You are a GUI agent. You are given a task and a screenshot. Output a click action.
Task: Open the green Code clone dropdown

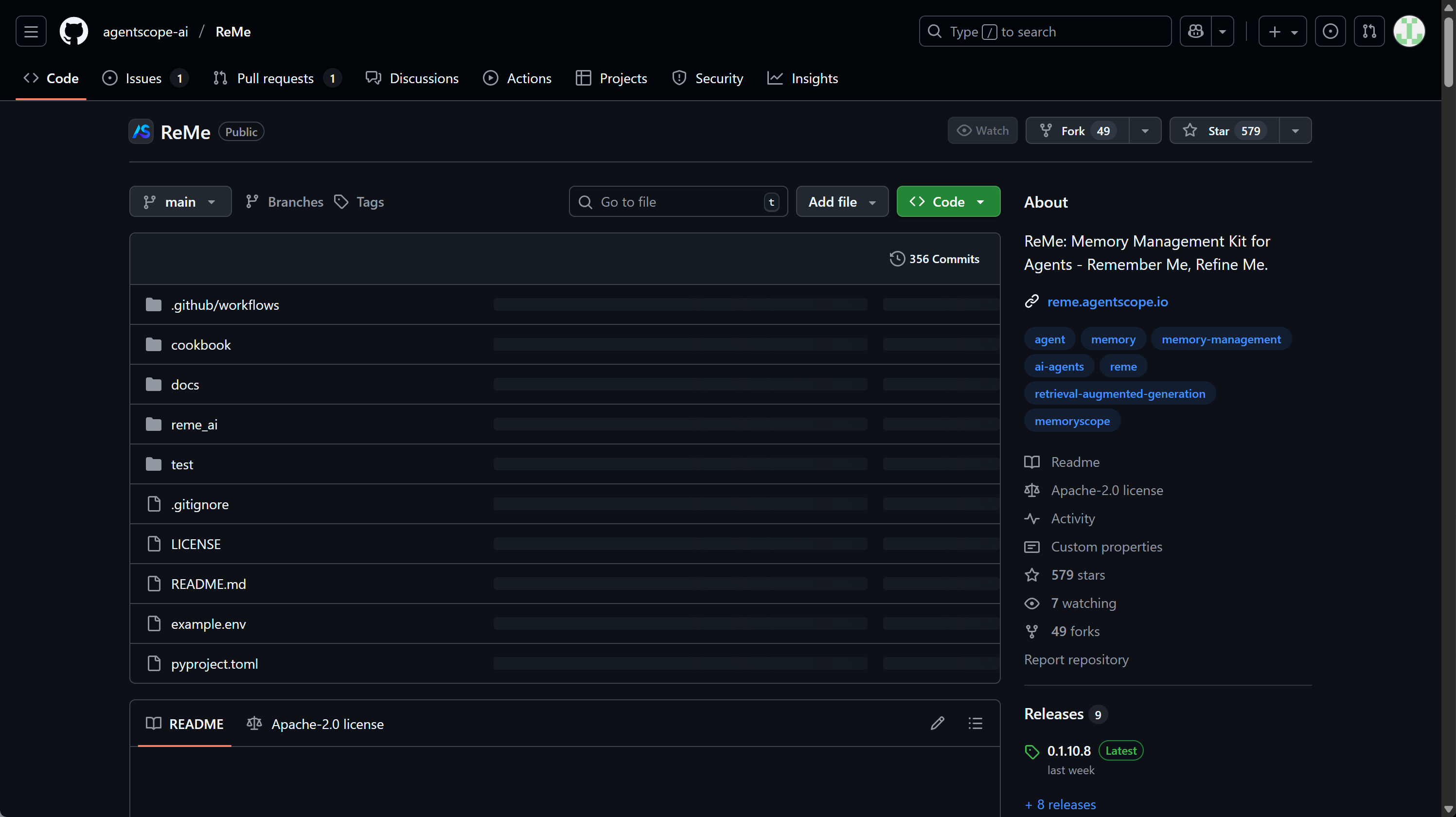[x=948, y=202]
